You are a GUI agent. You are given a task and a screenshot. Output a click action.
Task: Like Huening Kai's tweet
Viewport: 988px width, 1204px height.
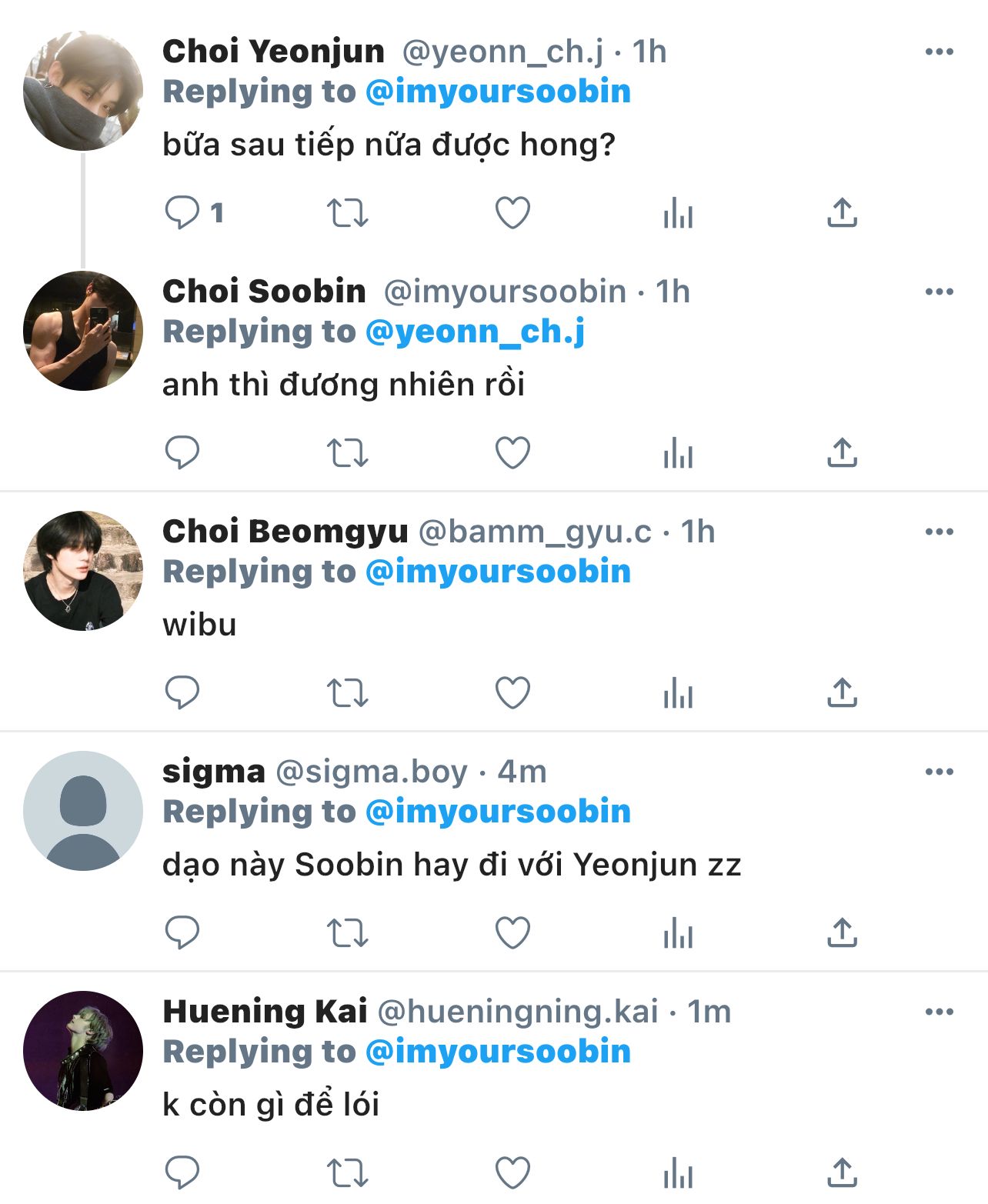[512, 1173]
